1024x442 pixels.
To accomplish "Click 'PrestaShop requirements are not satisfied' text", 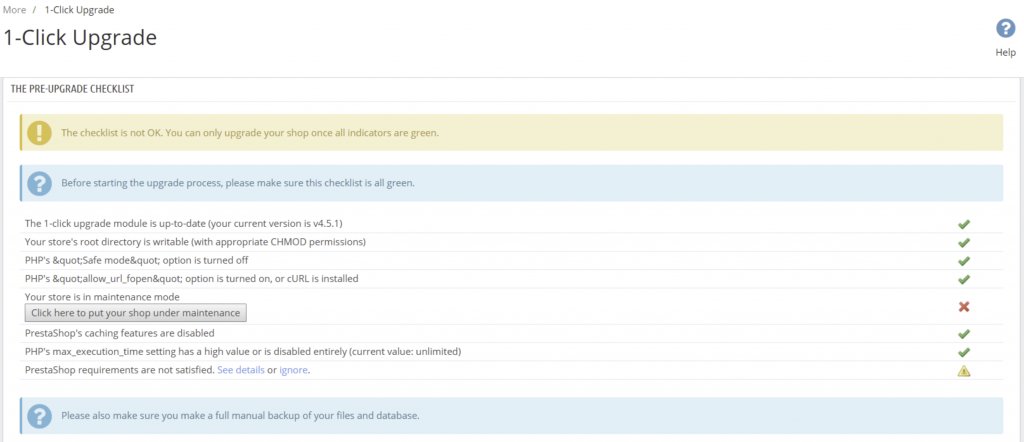I will 120,370.
